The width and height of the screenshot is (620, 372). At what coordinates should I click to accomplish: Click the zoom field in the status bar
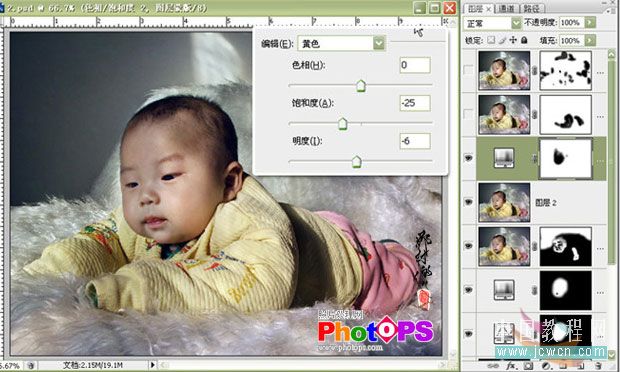(10, 366)
